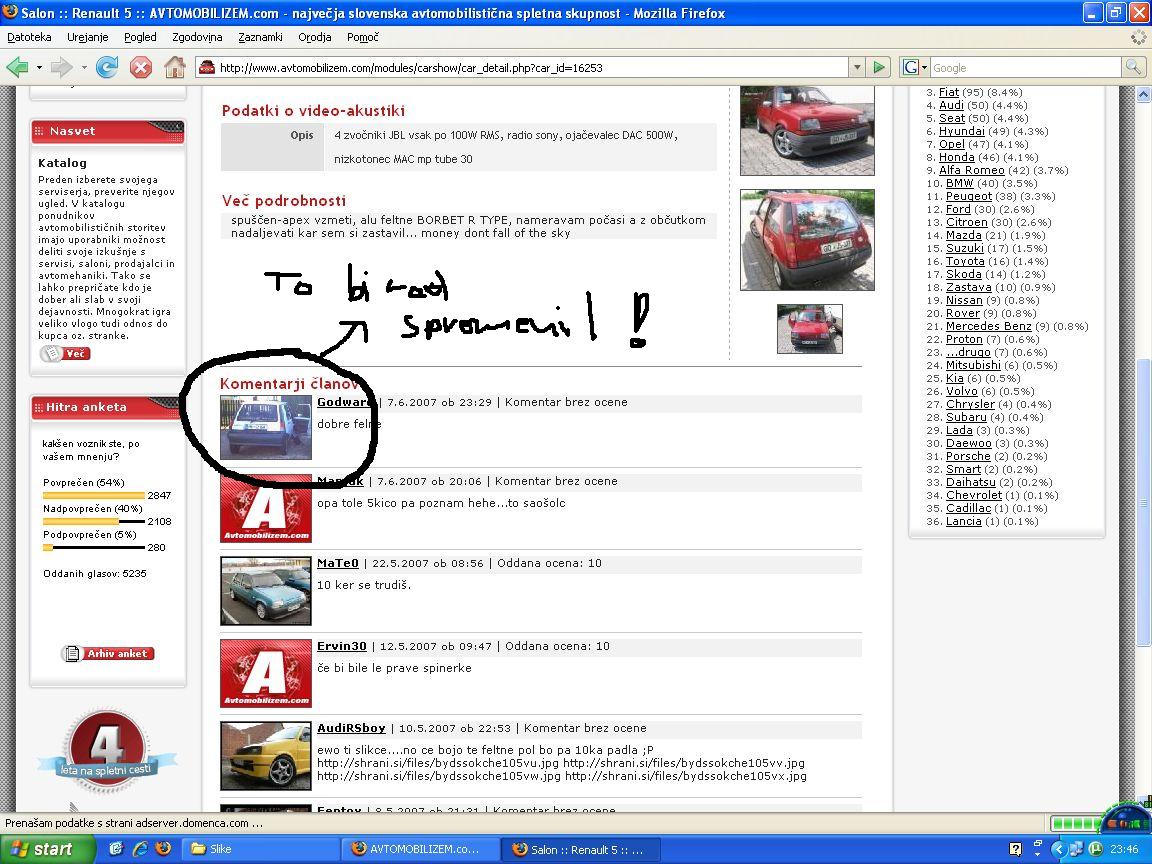Open the Lancia brand link
1152x864 pixels.
963,521
